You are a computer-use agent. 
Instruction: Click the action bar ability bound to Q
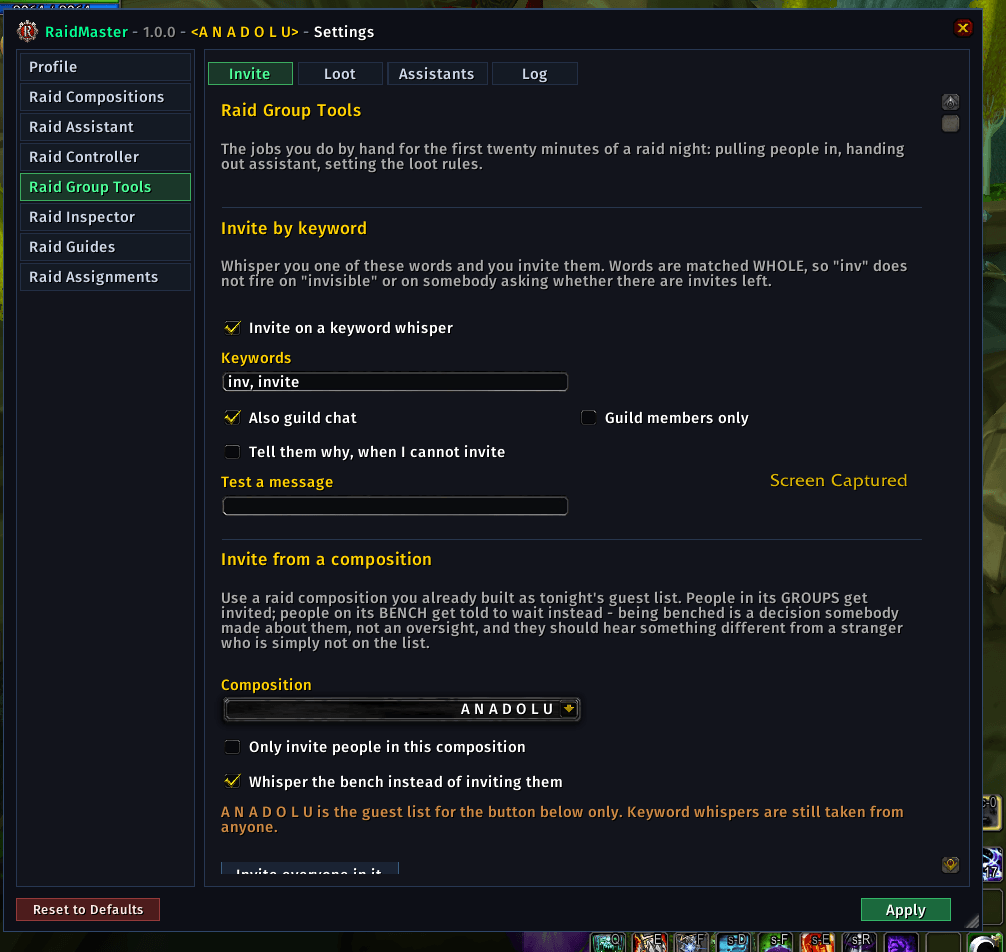coord(608,942)
